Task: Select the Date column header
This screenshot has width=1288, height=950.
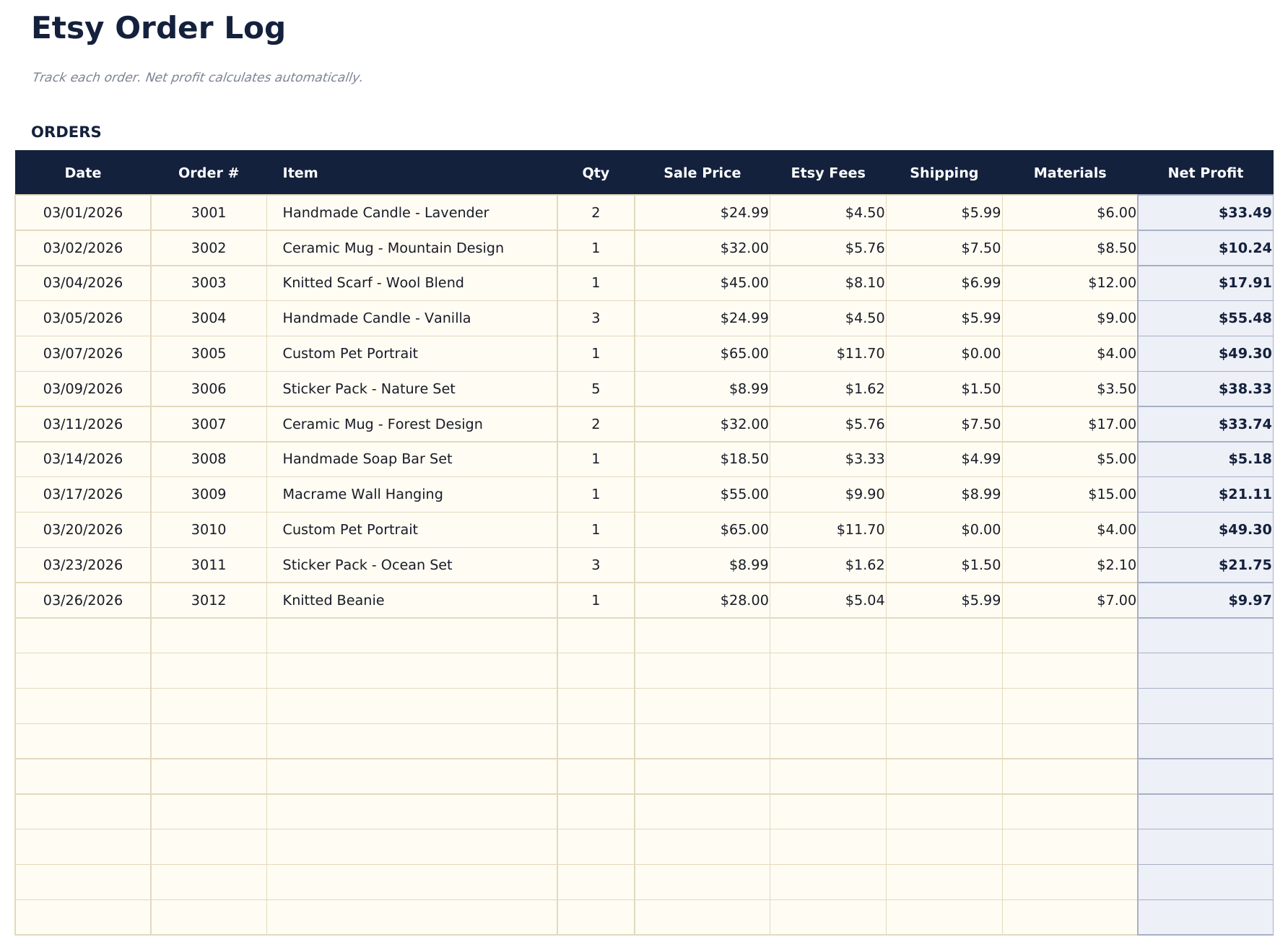Action: (x=82, y=173)
